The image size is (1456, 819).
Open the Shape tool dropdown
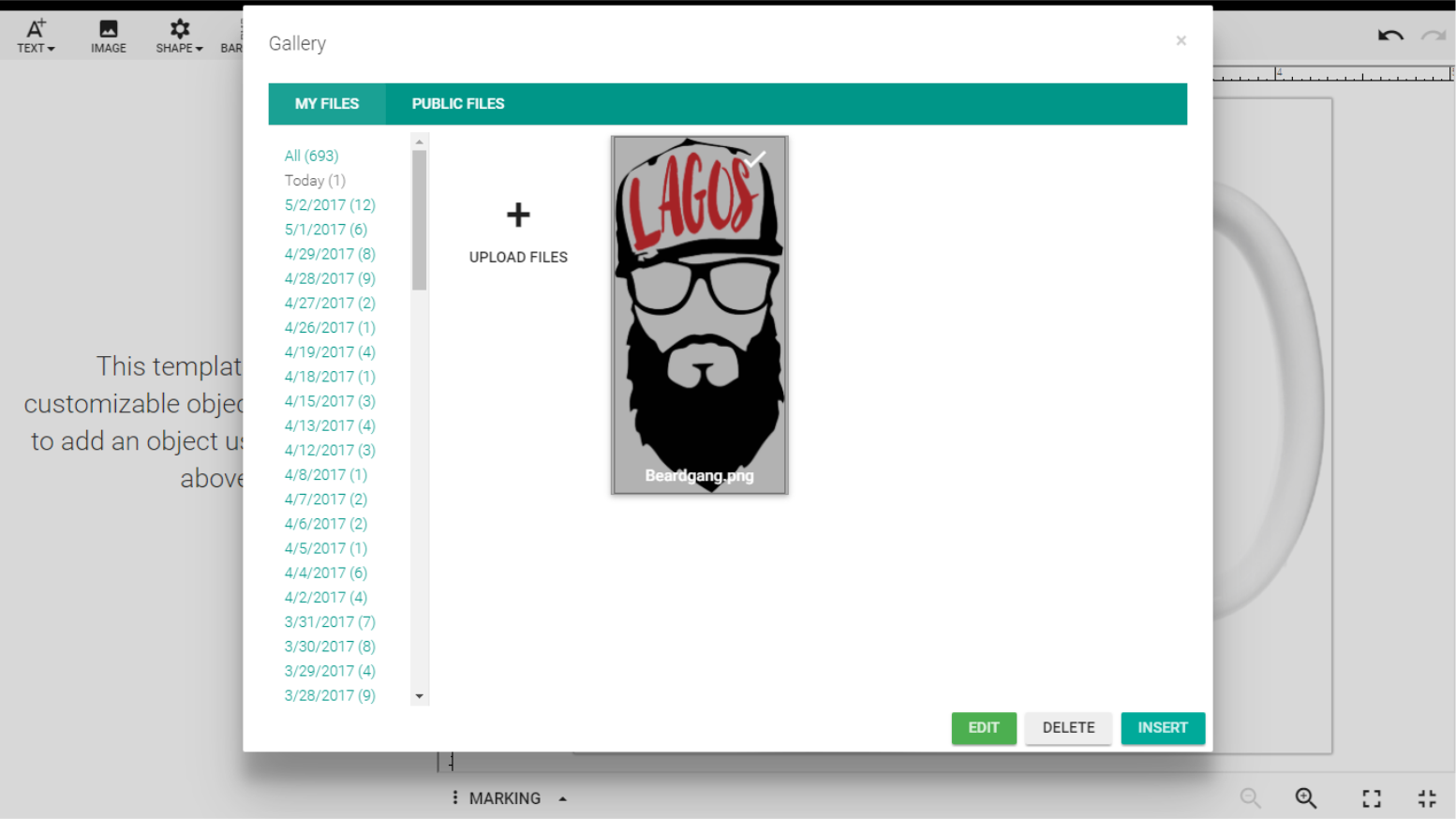(179, 36)
